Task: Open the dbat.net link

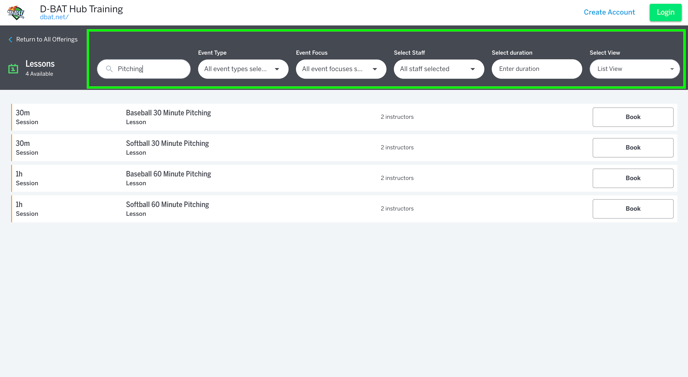Action: click(x=54, y=17)
